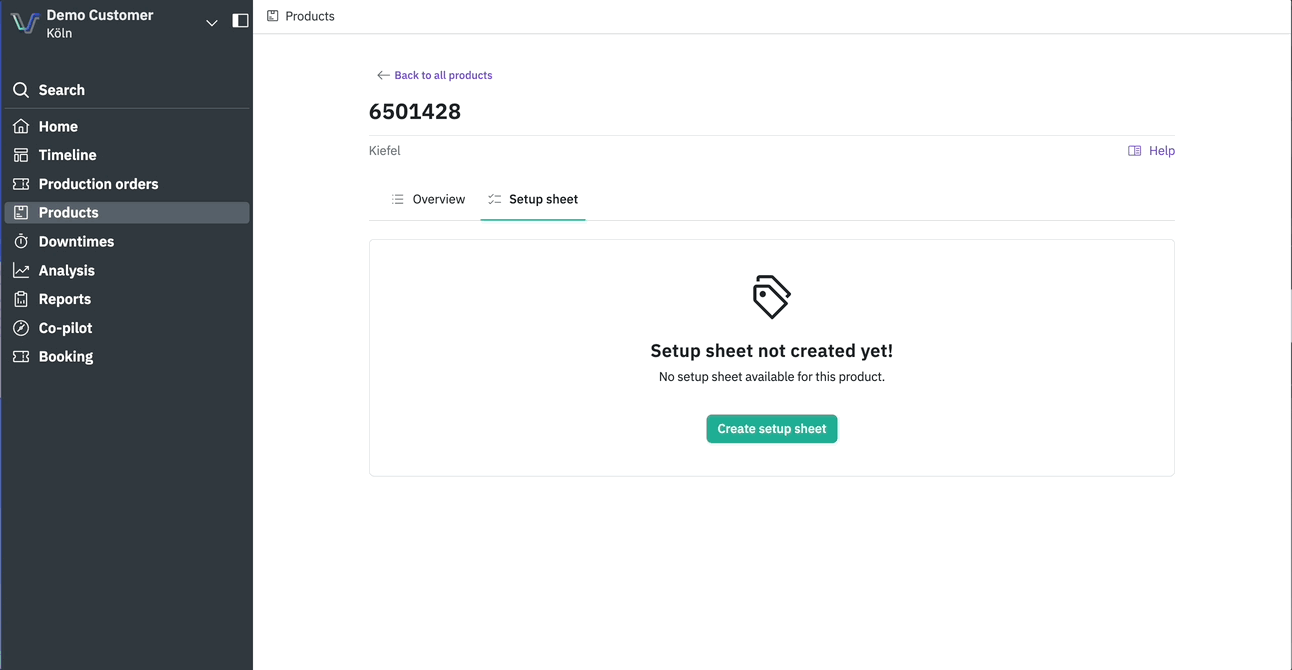Click the Co-pilot compass icon

[21, 328]
